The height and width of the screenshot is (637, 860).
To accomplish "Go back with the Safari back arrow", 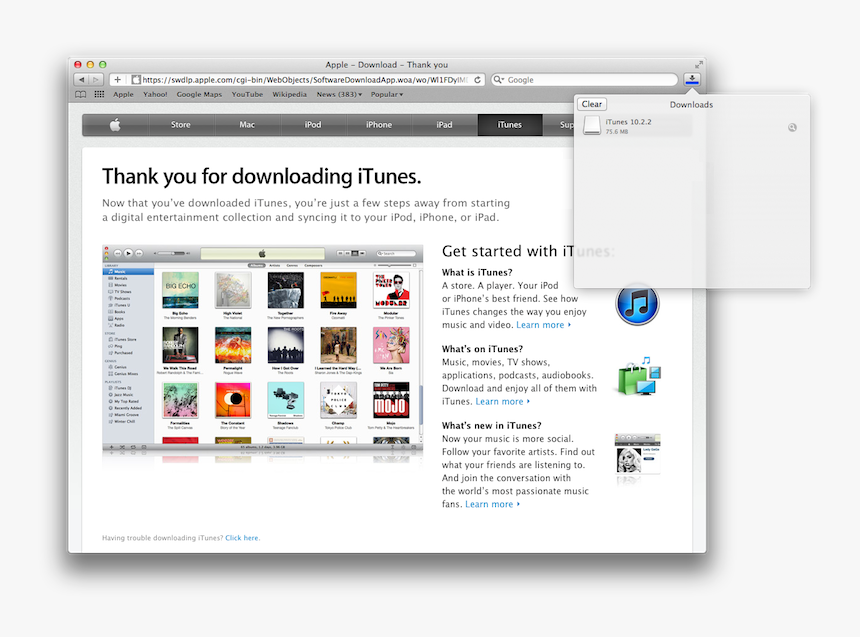I will [81, 80].
